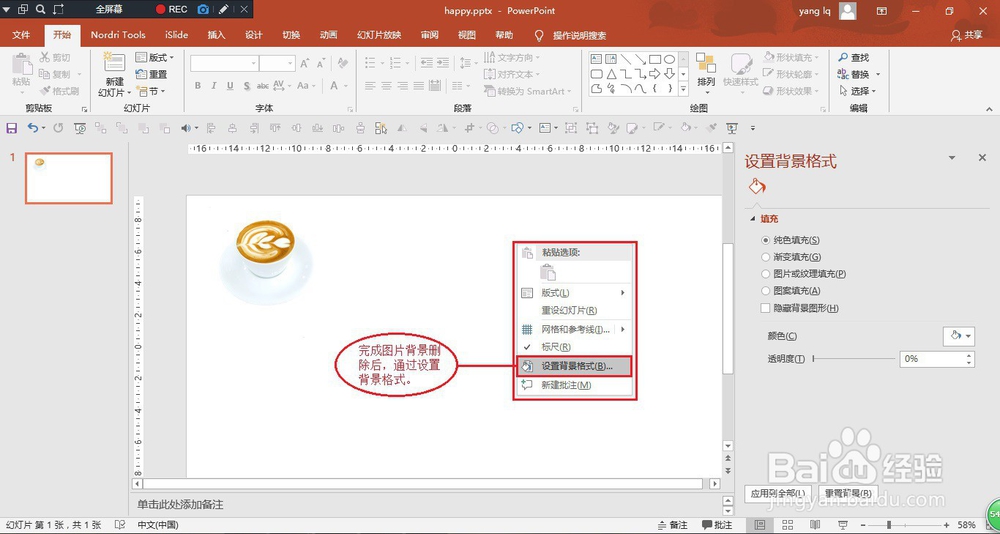Click the recorder search magnifier icon
Viewport: 1000px width, 534px height.
(x=41, y=9)
